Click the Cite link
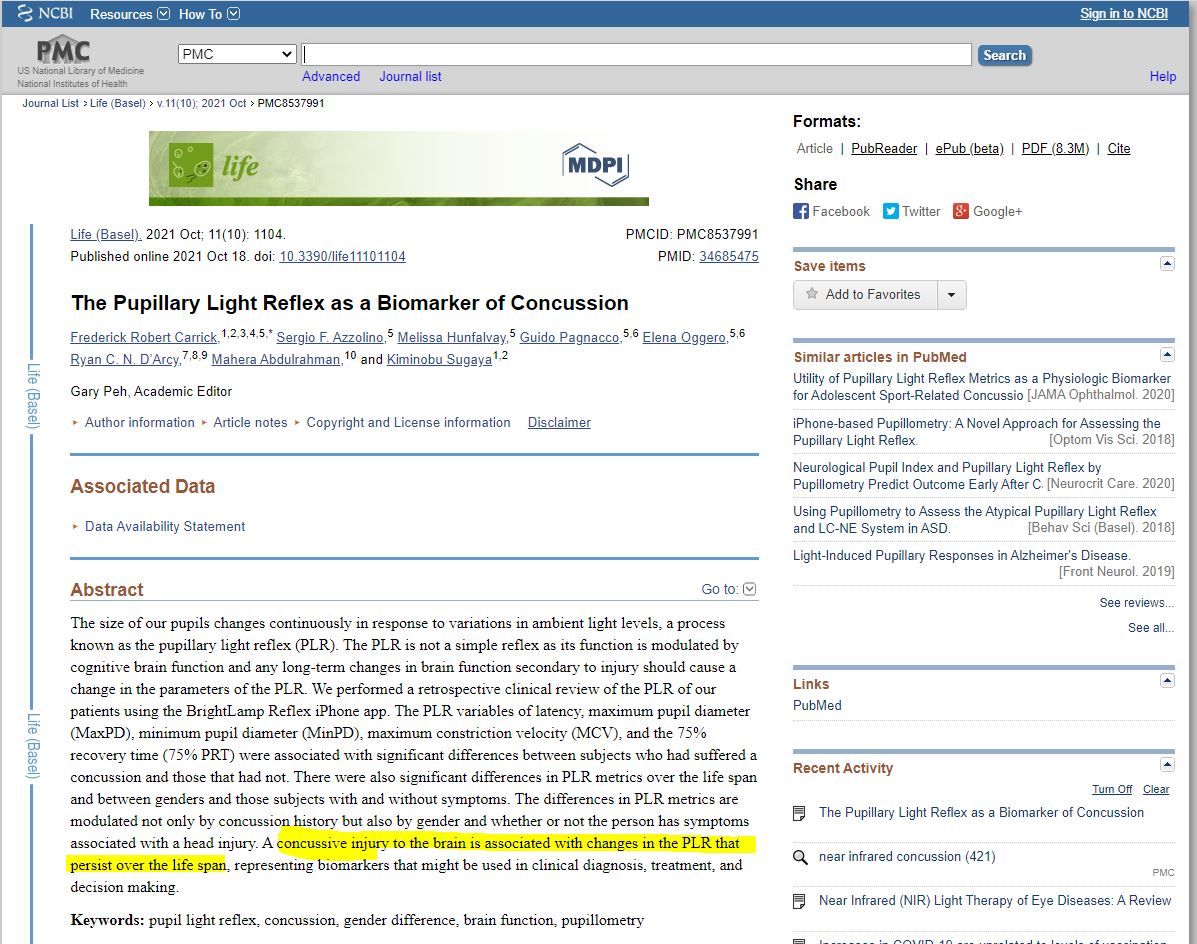Image resolution: width=1197 pixels, height=944 pixels. click(x=1118, y=148)
